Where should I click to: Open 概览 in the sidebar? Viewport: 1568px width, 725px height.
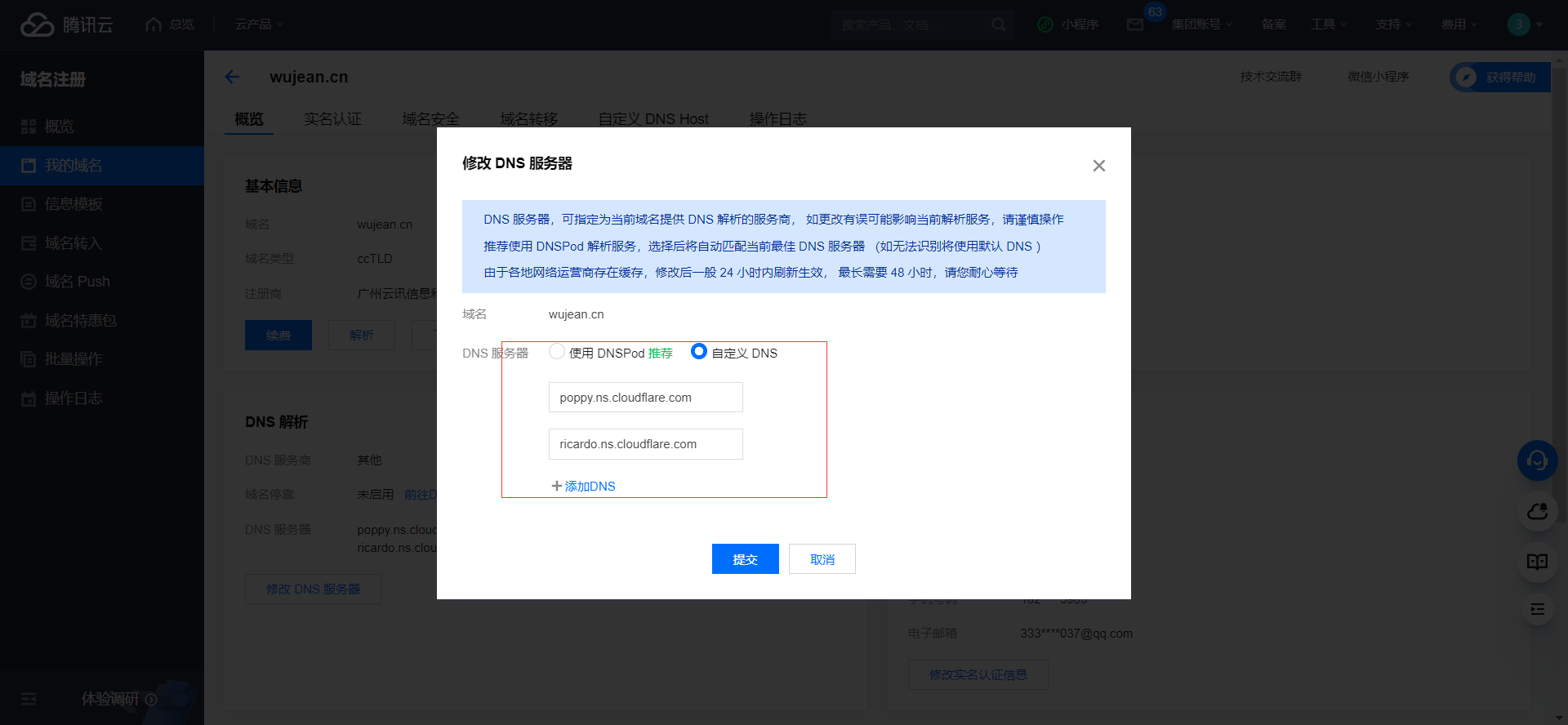102,127
